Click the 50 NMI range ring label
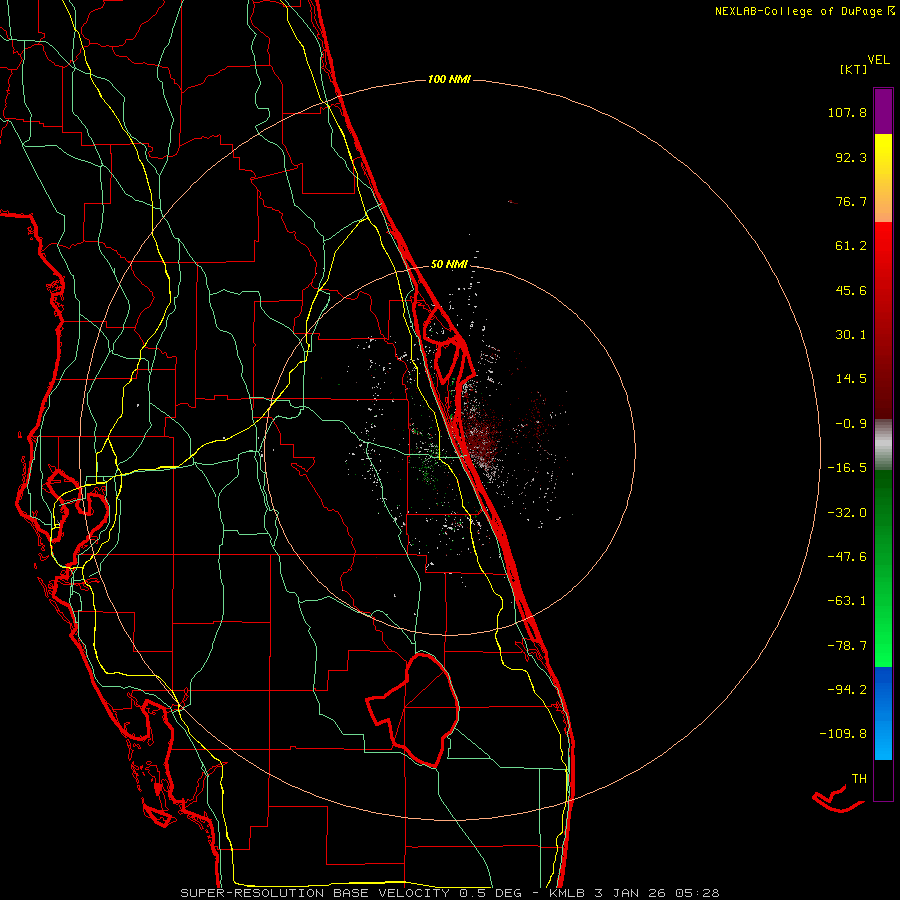The image size is (900, 900). (449, 264)
